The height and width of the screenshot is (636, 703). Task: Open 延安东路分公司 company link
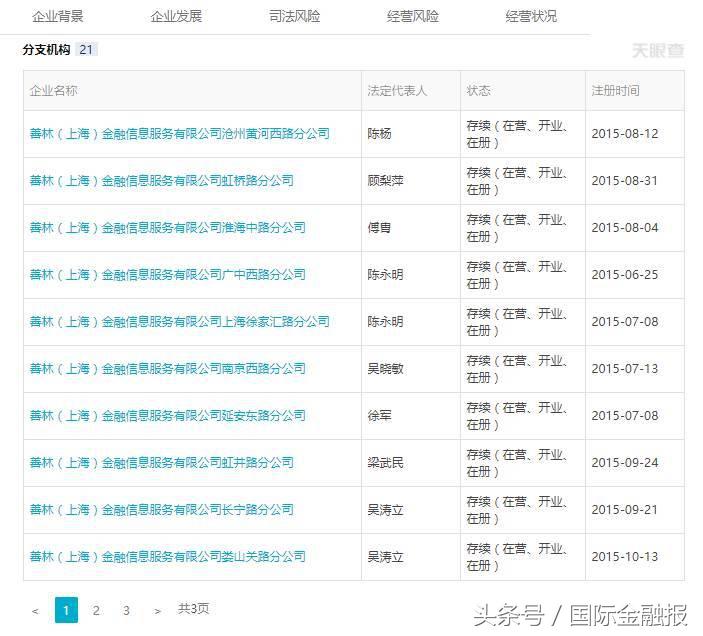click(167, 415)
